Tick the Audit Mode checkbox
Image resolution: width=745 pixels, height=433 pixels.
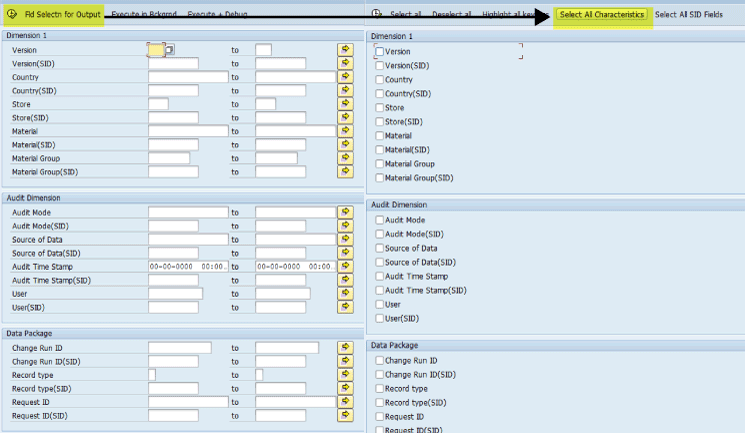click(x=379, y=220)
